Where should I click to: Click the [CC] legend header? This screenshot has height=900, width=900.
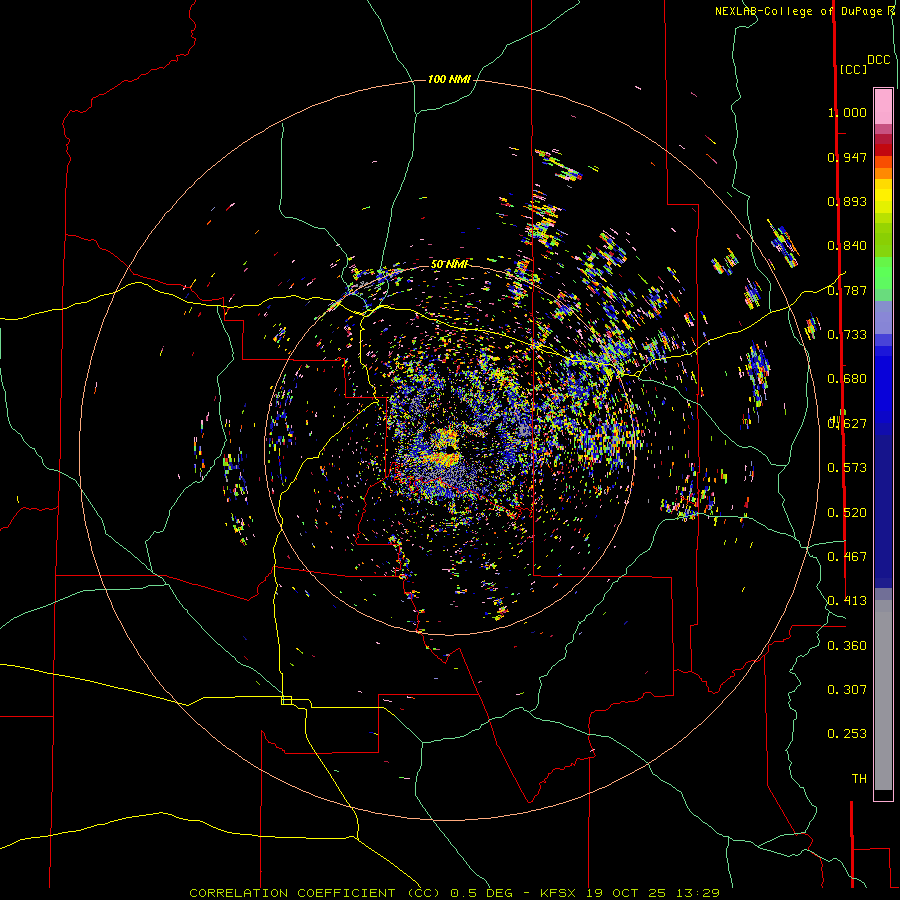pyautogui.click(x=853, y=69)
